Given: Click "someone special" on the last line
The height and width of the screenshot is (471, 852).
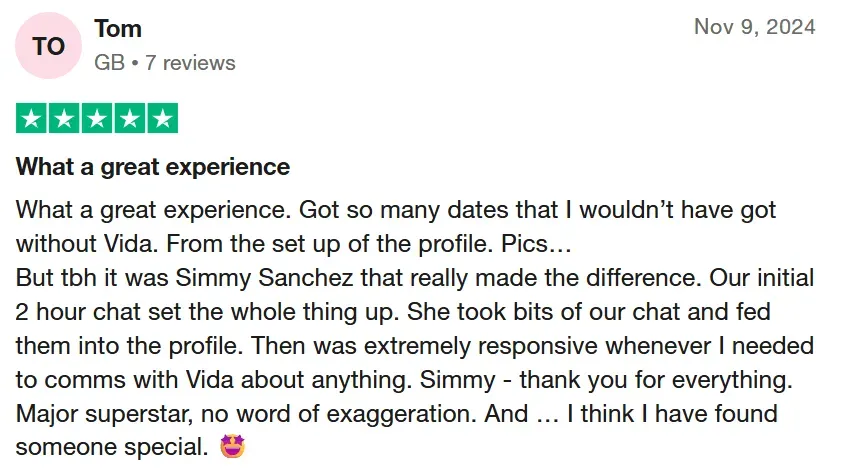Looking at the screenshot, I should [109, 446].
